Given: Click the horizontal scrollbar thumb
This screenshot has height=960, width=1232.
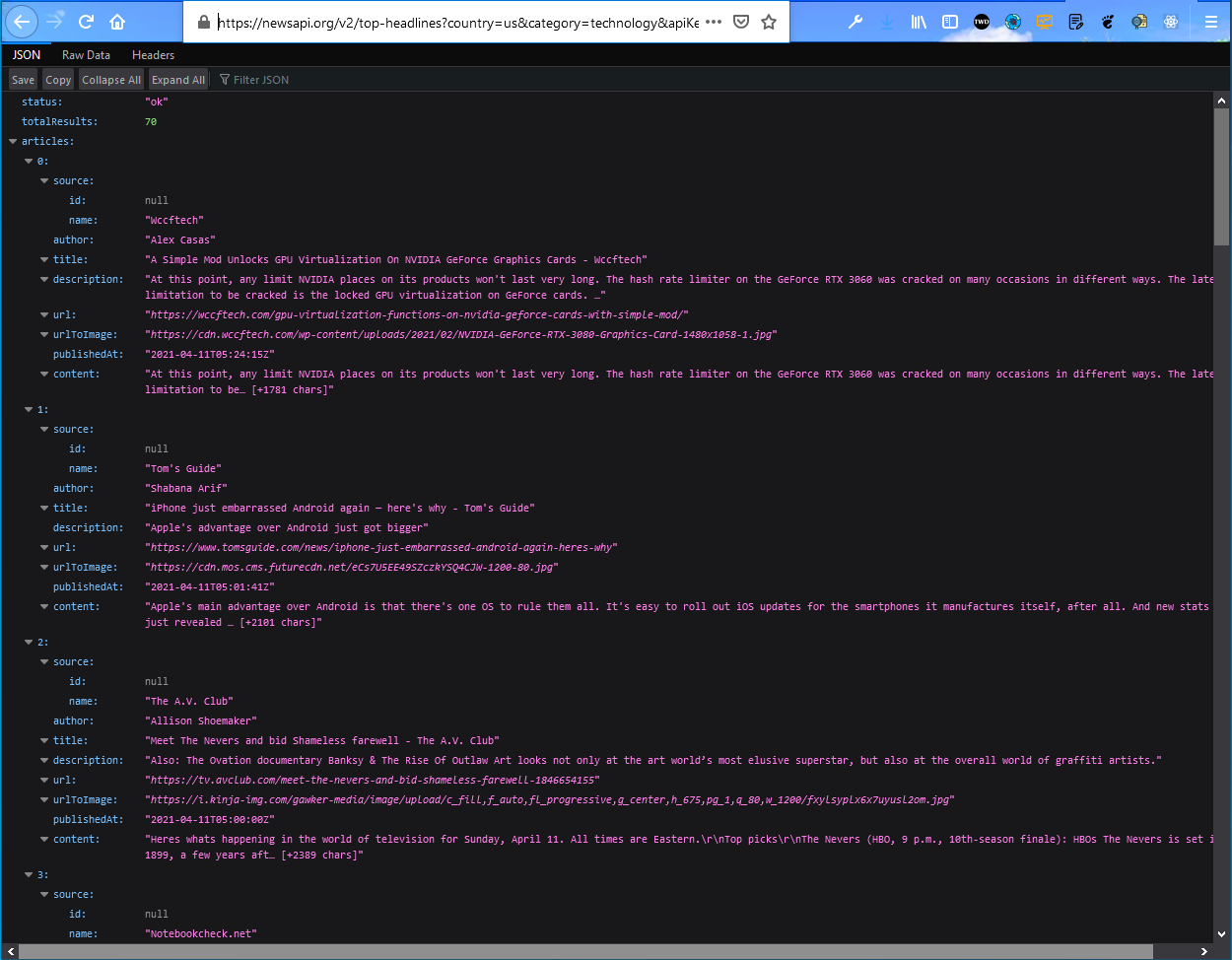Looking at the screenshot, I should [x=585, y=951].
